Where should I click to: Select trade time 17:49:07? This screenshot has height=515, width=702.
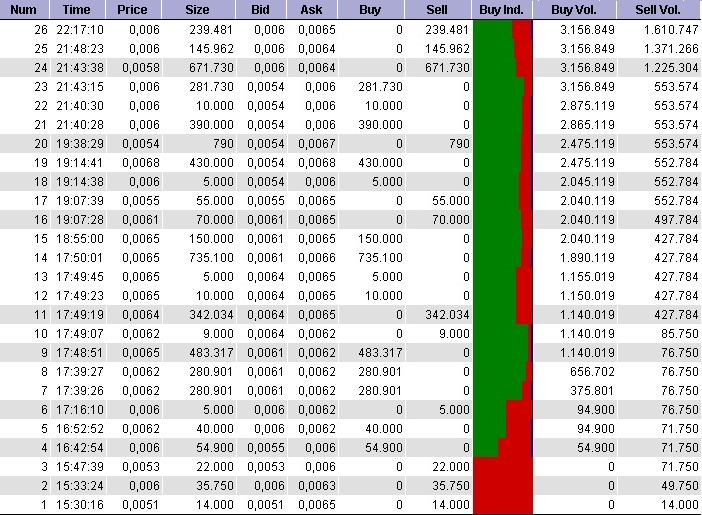(80, 334)
